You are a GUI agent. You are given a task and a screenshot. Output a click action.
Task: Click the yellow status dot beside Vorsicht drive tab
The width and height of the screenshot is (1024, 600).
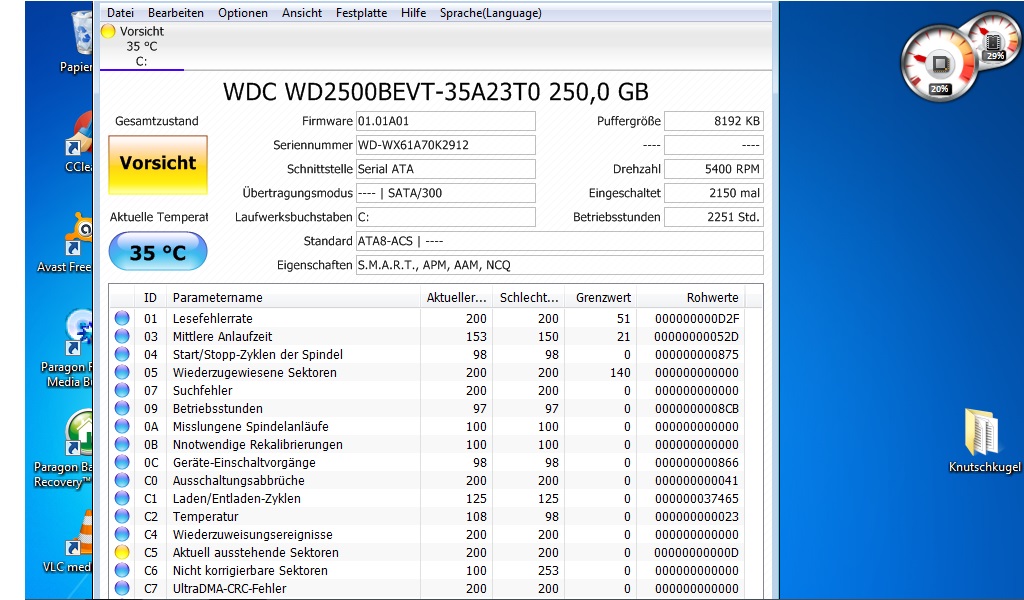[x=108, y=31]
